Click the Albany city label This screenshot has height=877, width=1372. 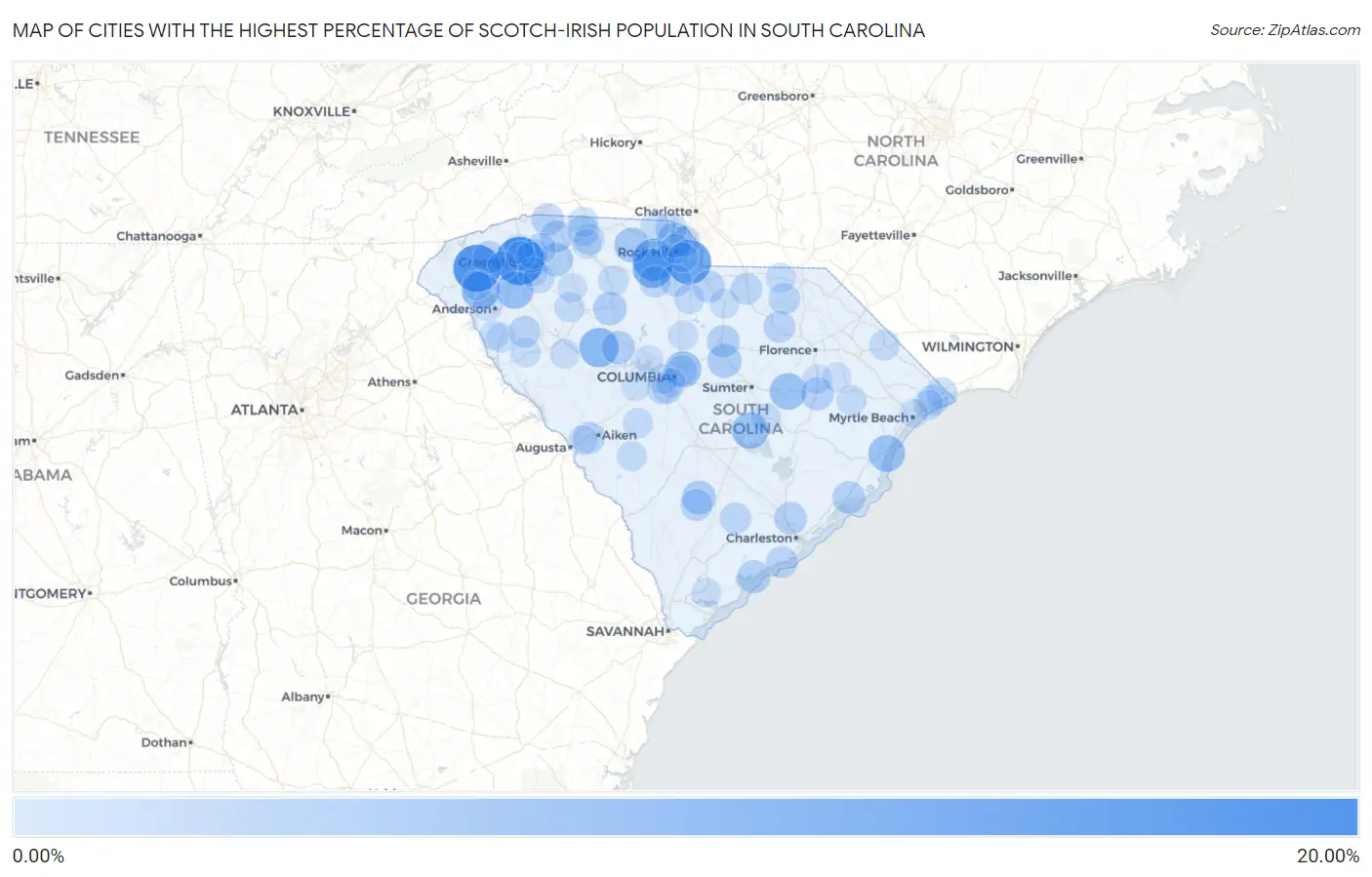pyautogui.click(x=303, y=697)
